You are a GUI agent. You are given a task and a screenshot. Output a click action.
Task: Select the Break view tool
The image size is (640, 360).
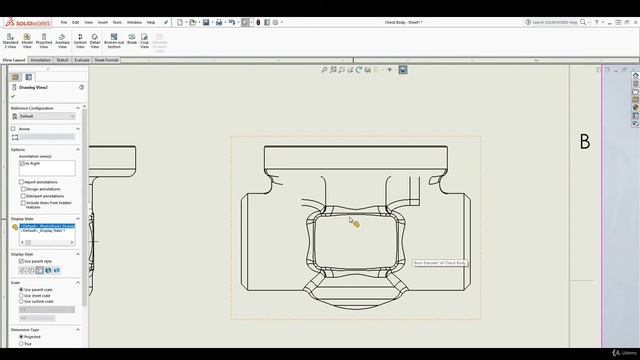tap(132, 39)
